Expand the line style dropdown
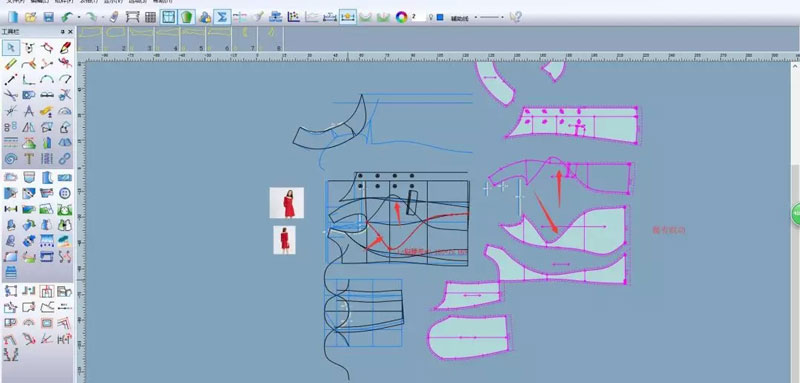Image resolution: width=800 pixels, height=383 pixels. click(x=503, y=17)
